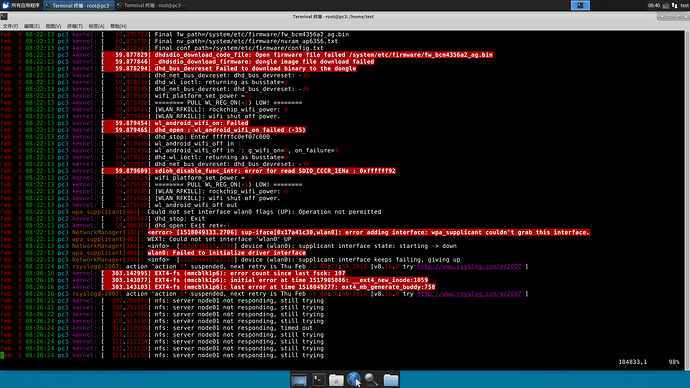Open the 文件(F) File menu
The width and height of the screenshot is (690, 388).
tap(11, 26)
